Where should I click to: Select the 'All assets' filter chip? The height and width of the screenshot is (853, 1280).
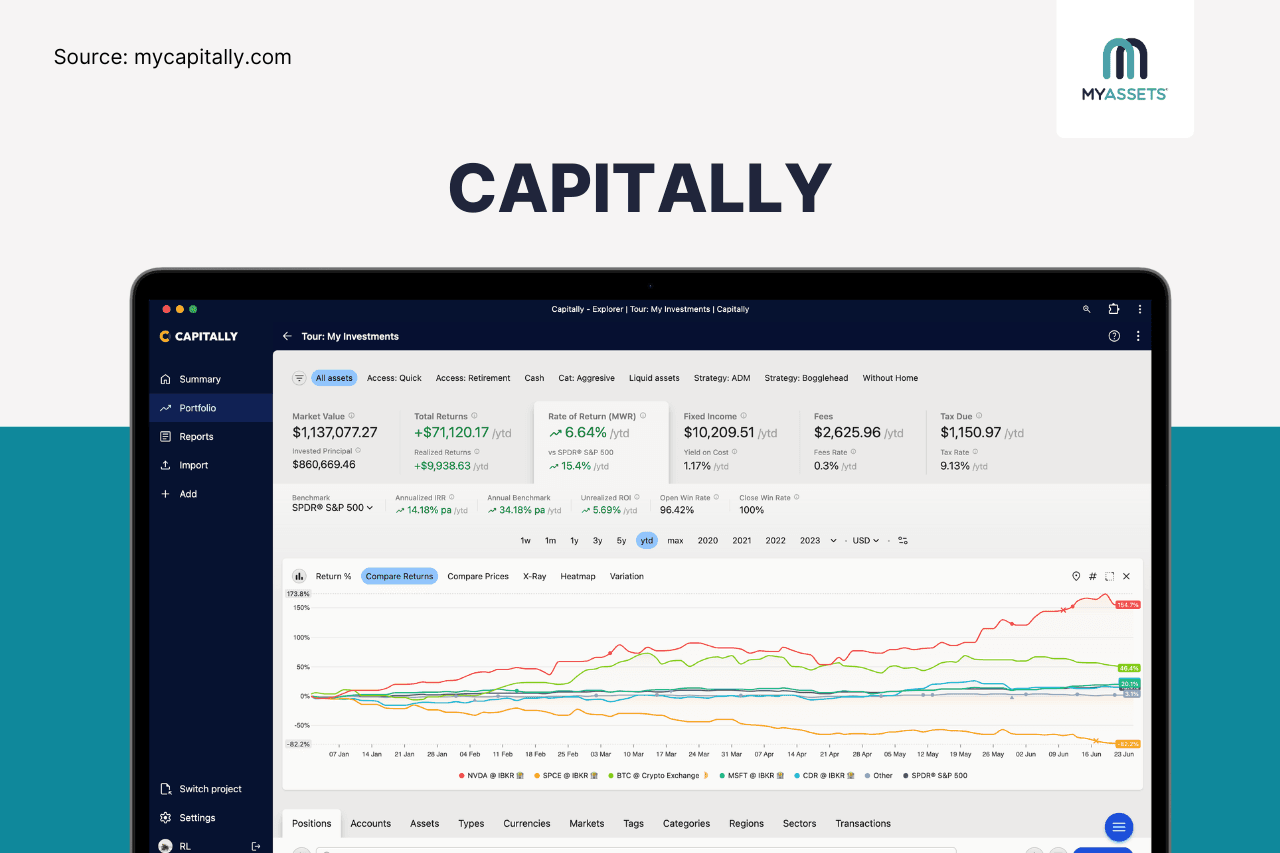(x=334, y=378)
